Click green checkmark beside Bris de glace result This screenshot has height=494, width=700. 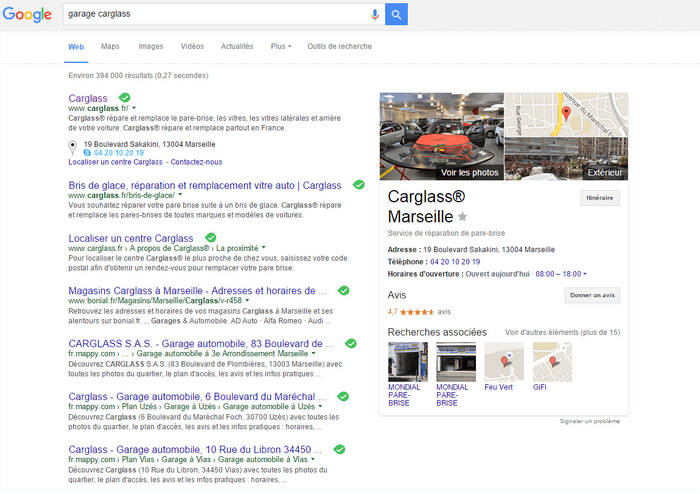tap(358, 185)
